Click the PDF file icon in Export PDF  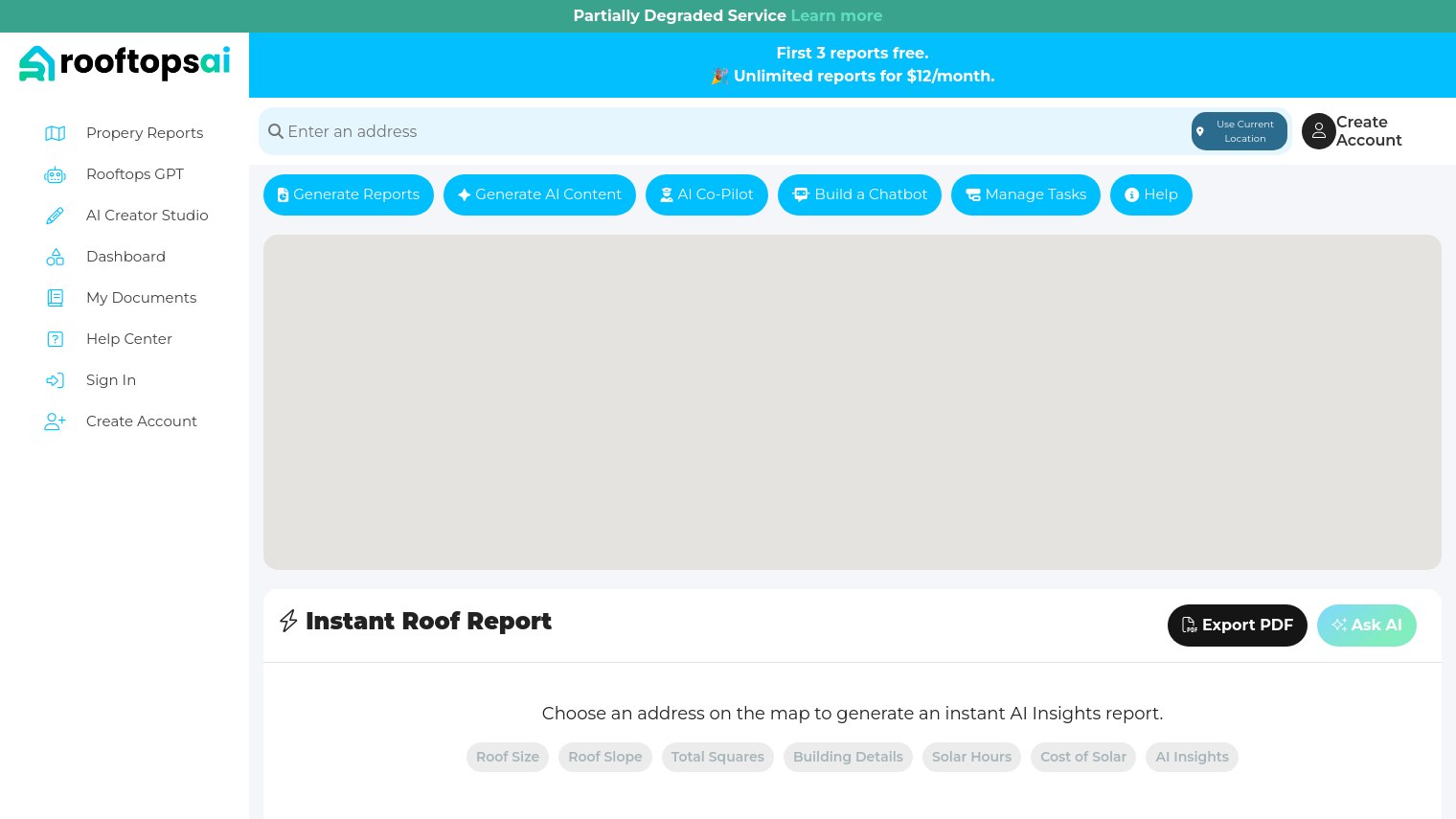[x=1190, y=625]
